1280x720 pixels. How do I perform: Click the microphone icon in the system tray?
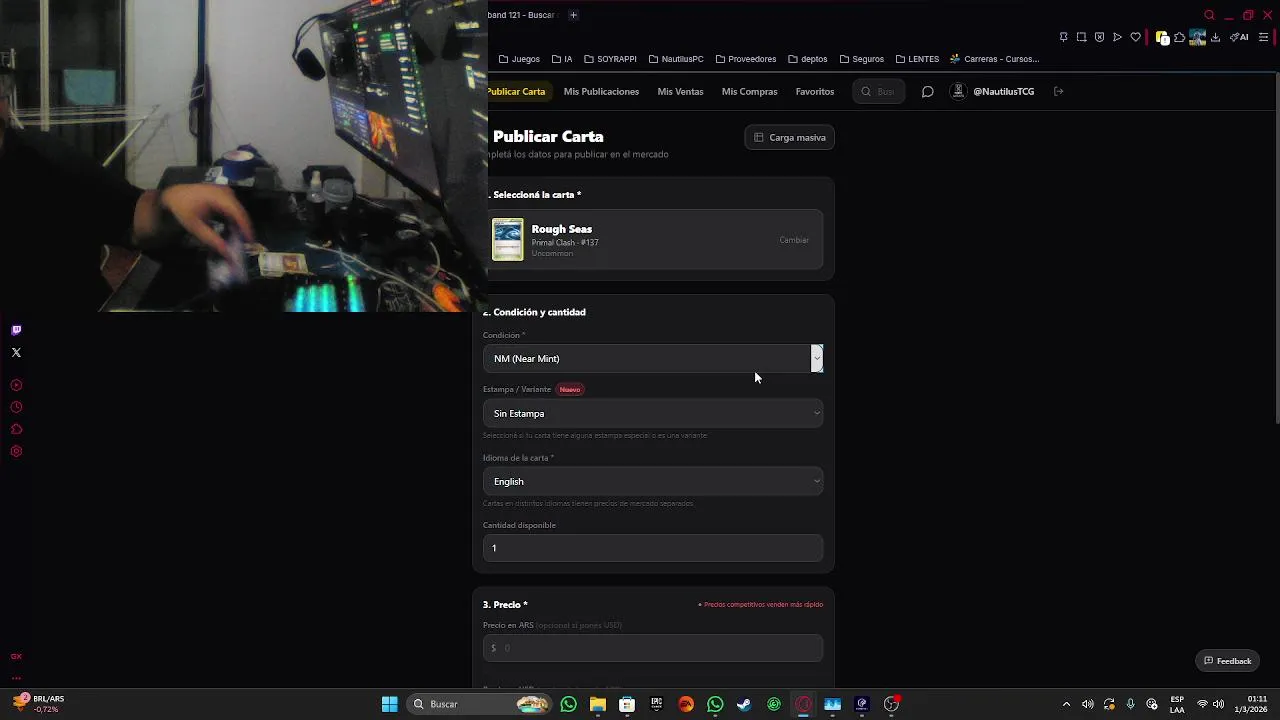1130,704
